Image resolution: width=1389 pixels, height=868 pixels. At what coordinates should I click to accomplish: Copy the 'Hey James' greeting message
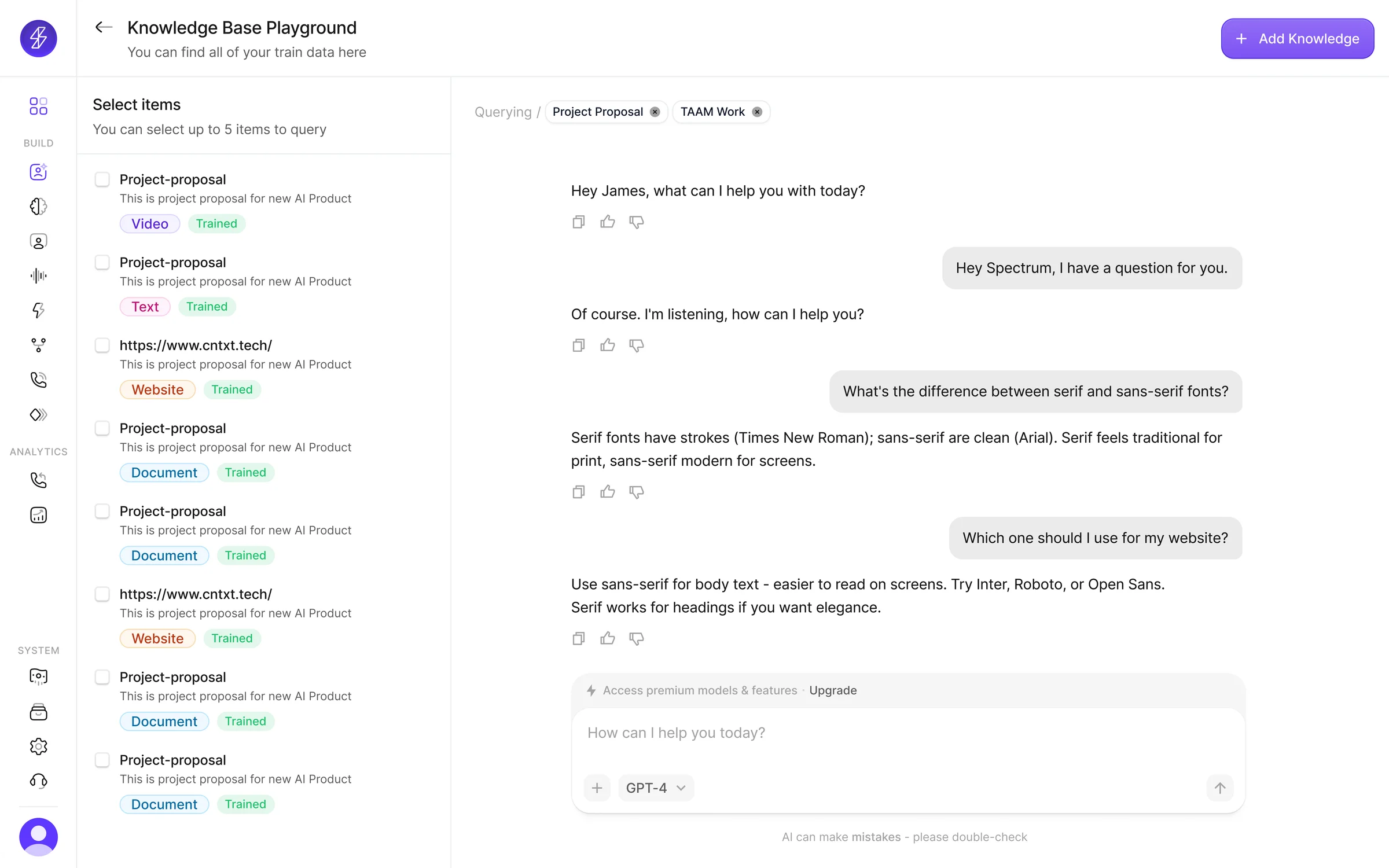(578, 222)
